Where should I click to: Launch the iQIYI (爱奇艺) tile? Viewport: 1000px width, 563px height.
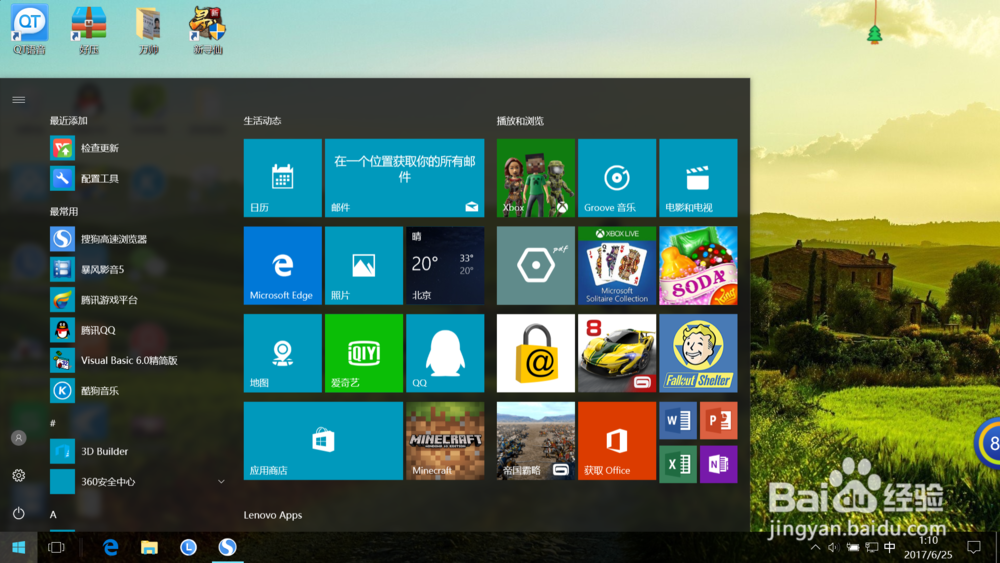pyautogui.click(x=364, y=353)
